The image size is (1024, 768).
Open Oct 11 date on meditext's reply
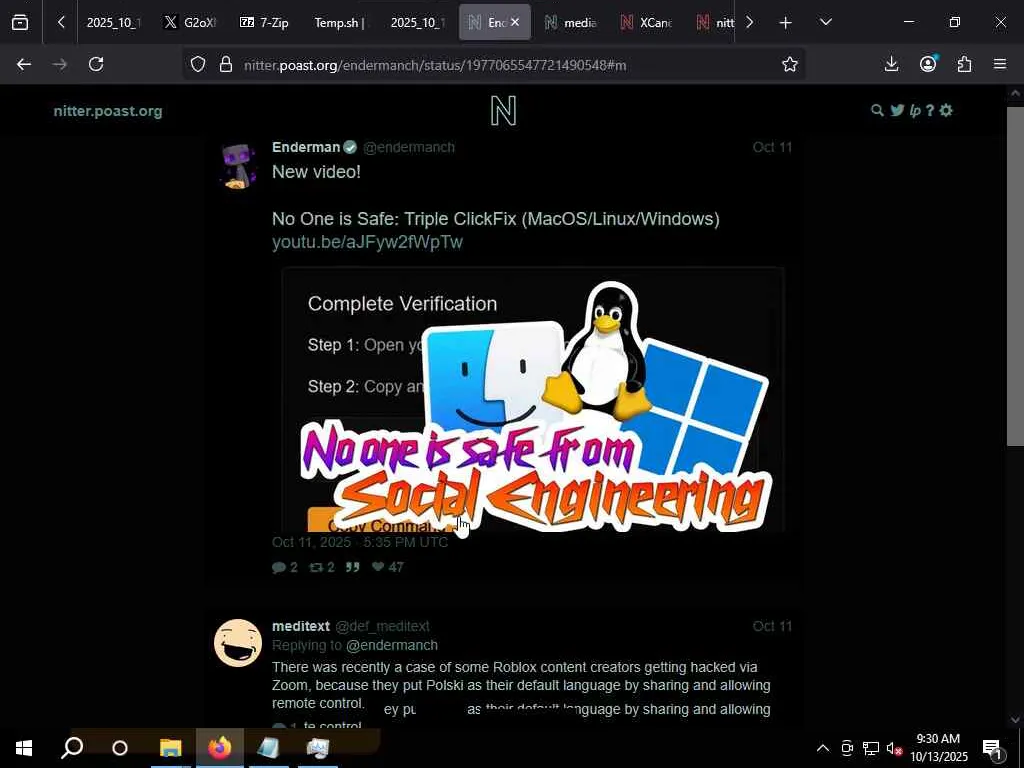pos(772,626)
